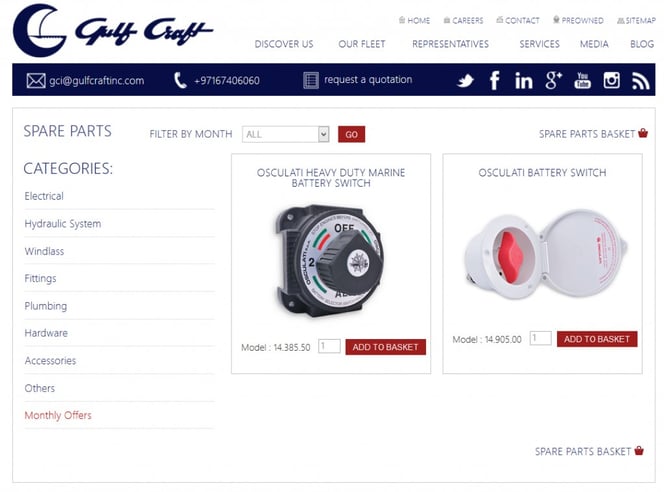Viewport: 664px width, 492px height.
Task: Subscribe via the RSS feed icon
Action: [640, 80]
